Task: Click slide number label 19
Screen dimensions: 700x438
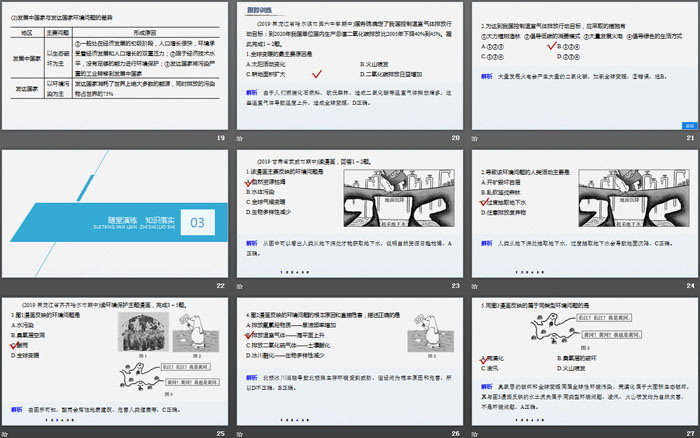Action: (x=221, y=138)
